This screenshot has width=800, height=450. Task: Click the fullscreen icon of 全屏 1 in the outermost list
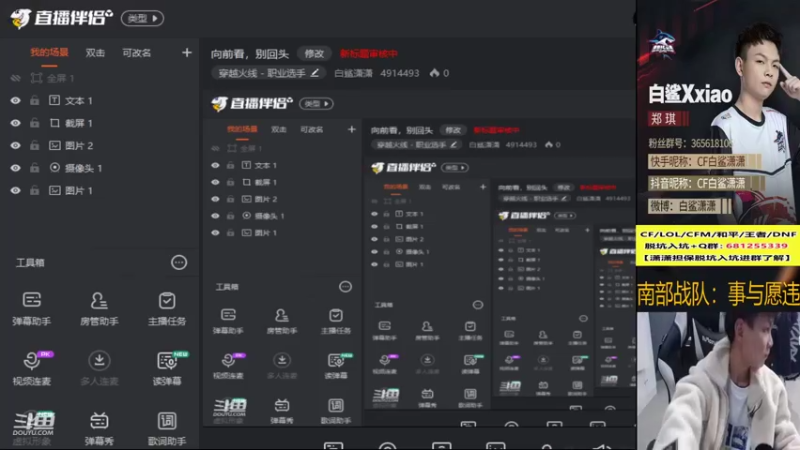pyautogui.click(x=36, y=78)
